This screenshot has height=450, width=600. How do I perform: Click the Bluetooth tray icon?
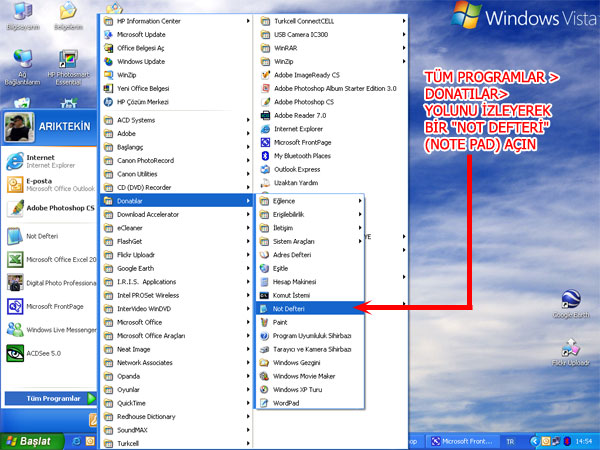point(567,441)
